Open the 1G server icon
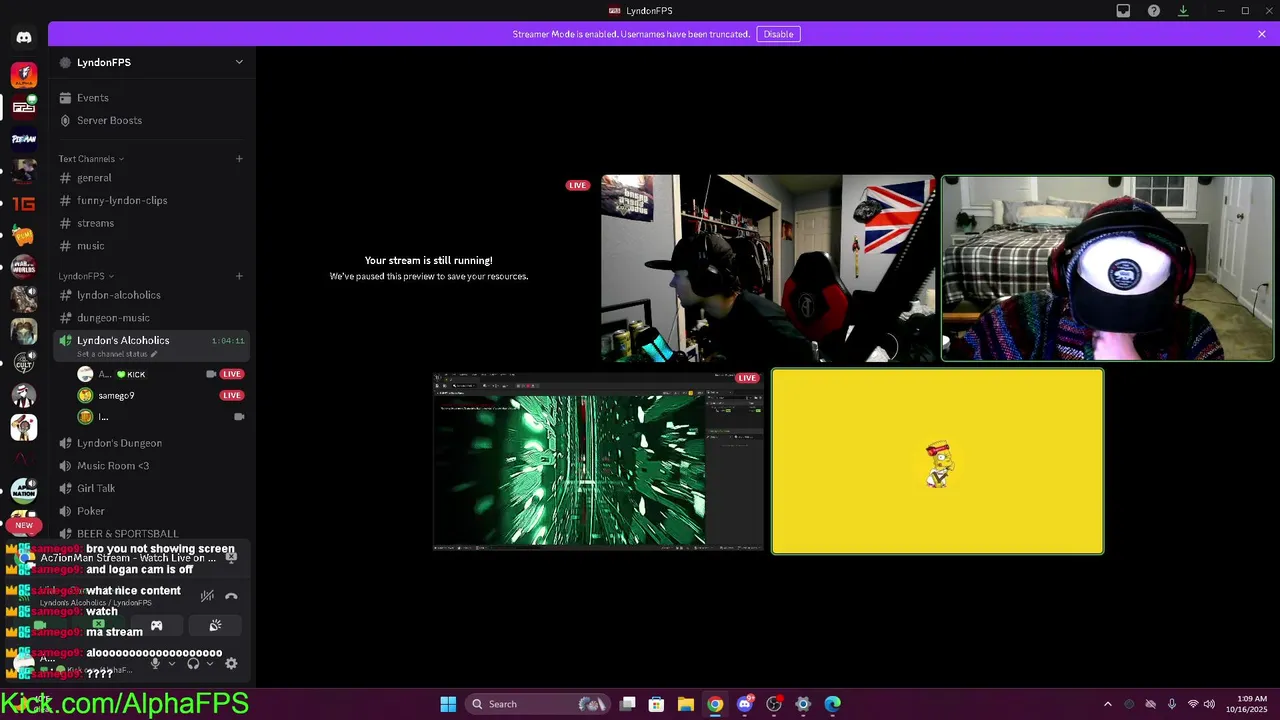 [24, 203]
